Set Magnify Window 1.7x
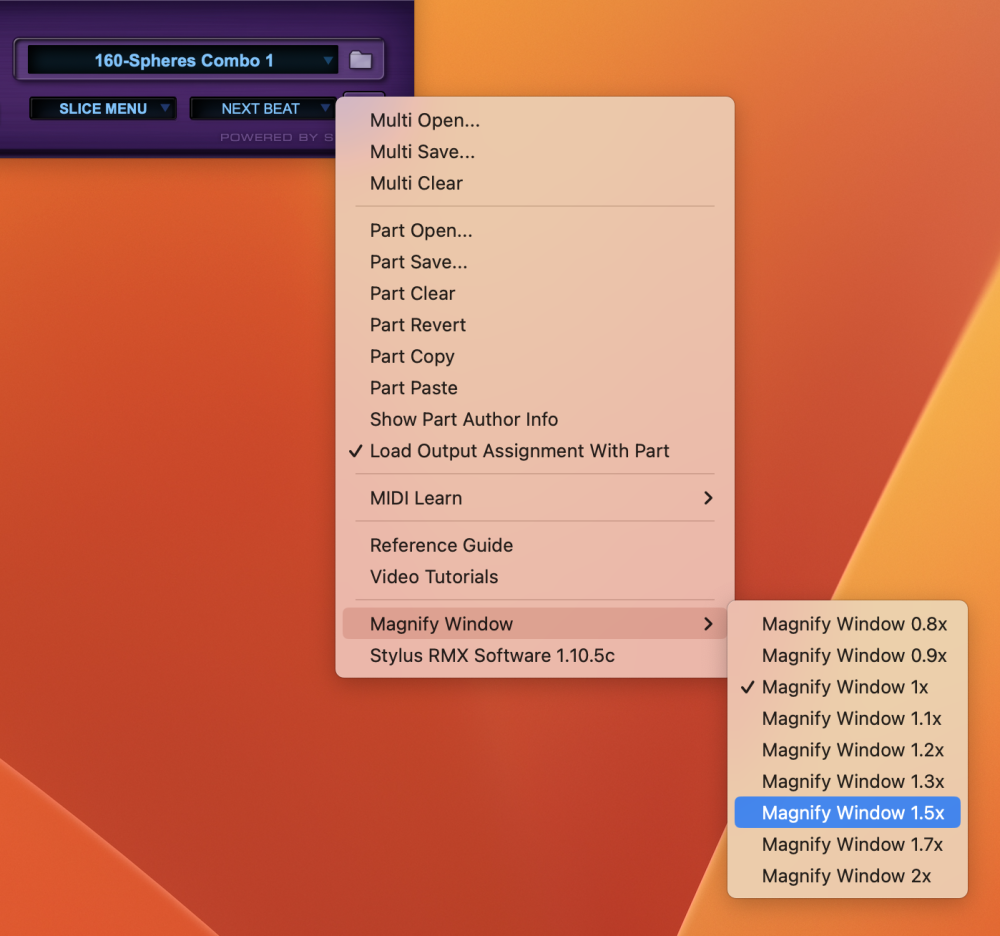Image resolution: width=1000 pixels, height=936 pixels. pyautogui.click(x=847, y=844)
